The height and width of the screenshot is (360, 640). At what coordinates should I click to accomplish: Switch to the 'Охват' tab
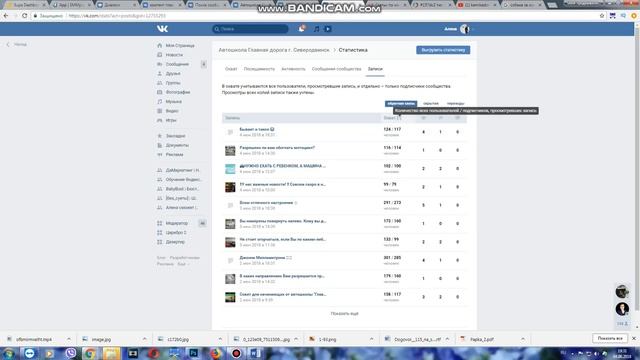[231, 69]
